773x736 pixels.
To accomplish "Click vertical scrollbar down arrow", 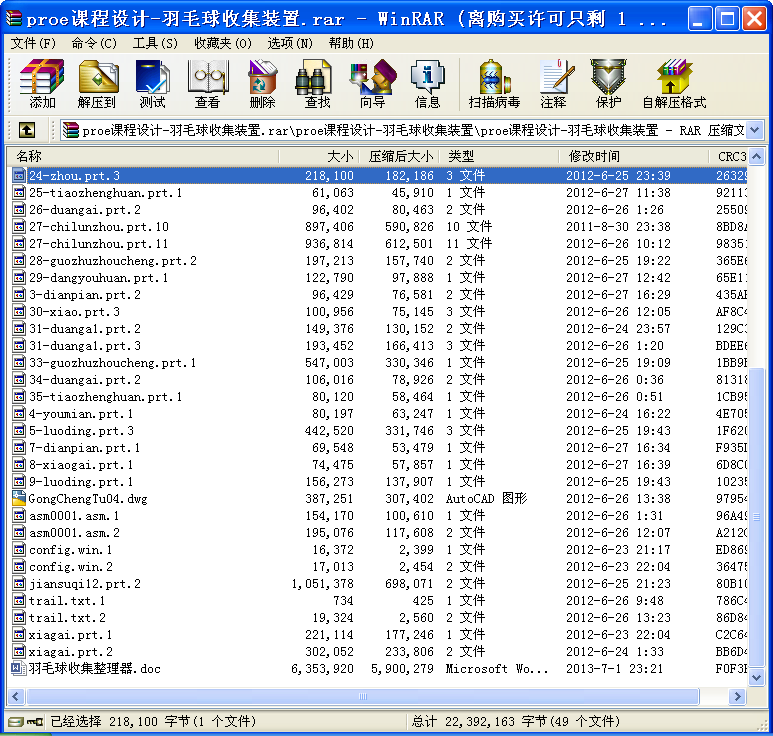I will click(x=757, y=678).
